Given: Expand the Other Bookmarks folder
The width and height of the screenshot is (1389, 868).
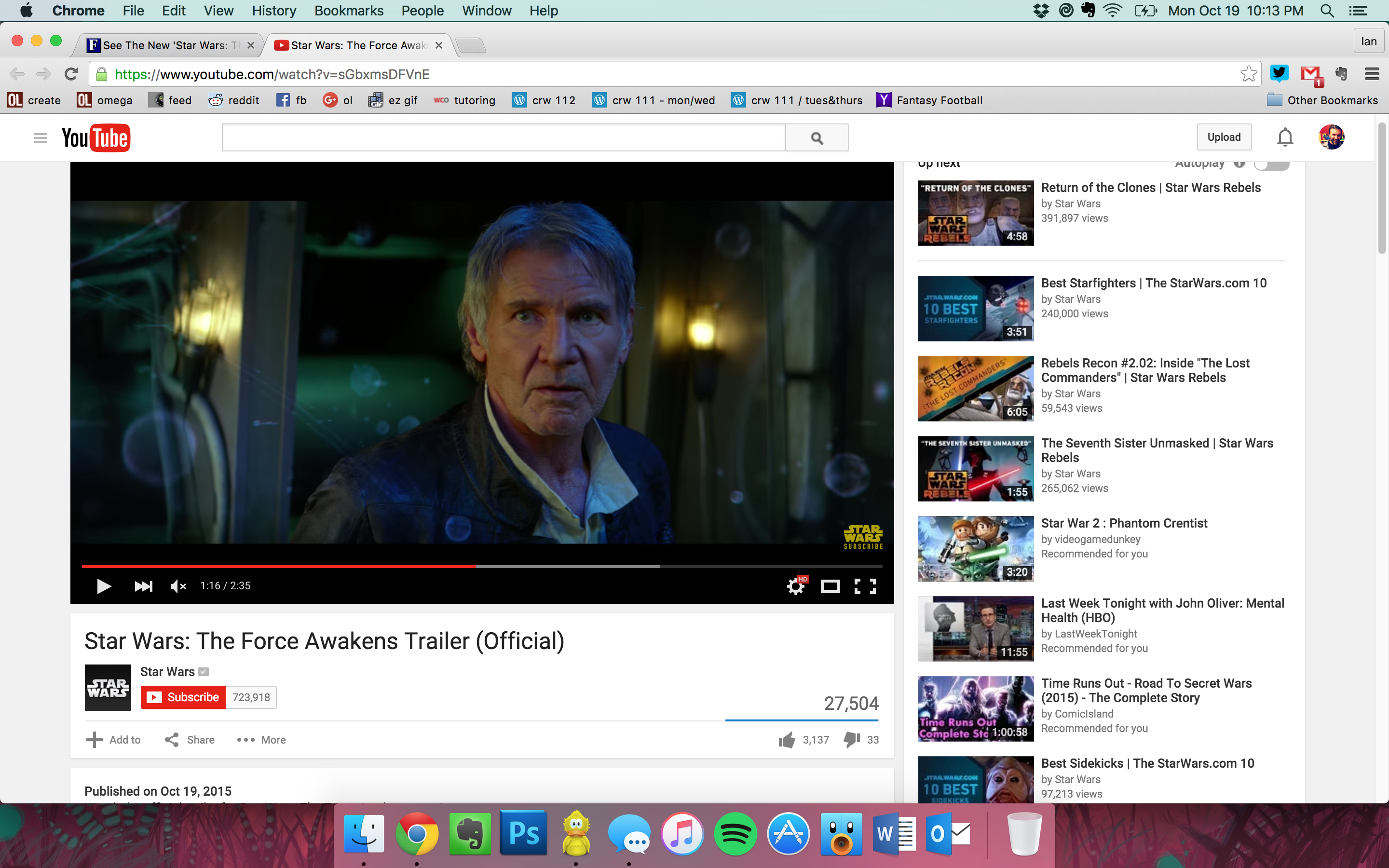Looking at the screenshot, I should tap(1322, 100).
